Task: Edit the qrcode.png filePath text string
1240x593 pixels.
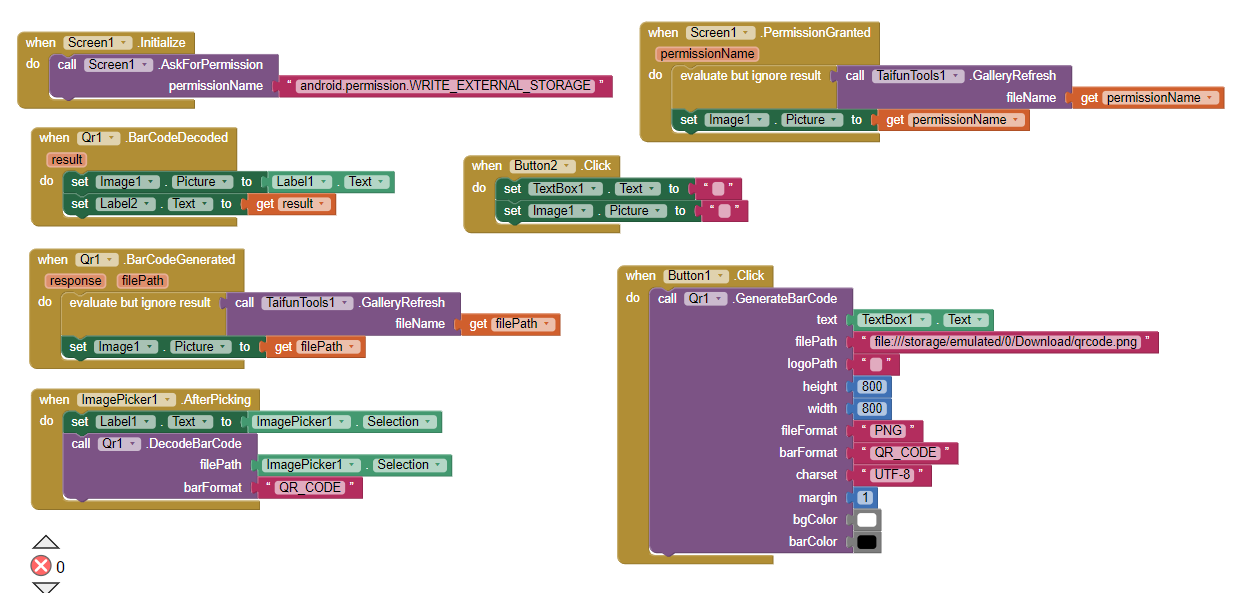Action: [1003, 342]
